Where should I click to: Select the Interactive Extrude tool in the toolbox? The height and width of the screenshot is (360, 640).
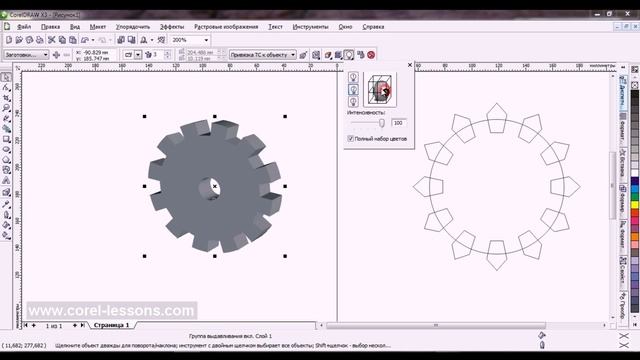pos(6,192)
